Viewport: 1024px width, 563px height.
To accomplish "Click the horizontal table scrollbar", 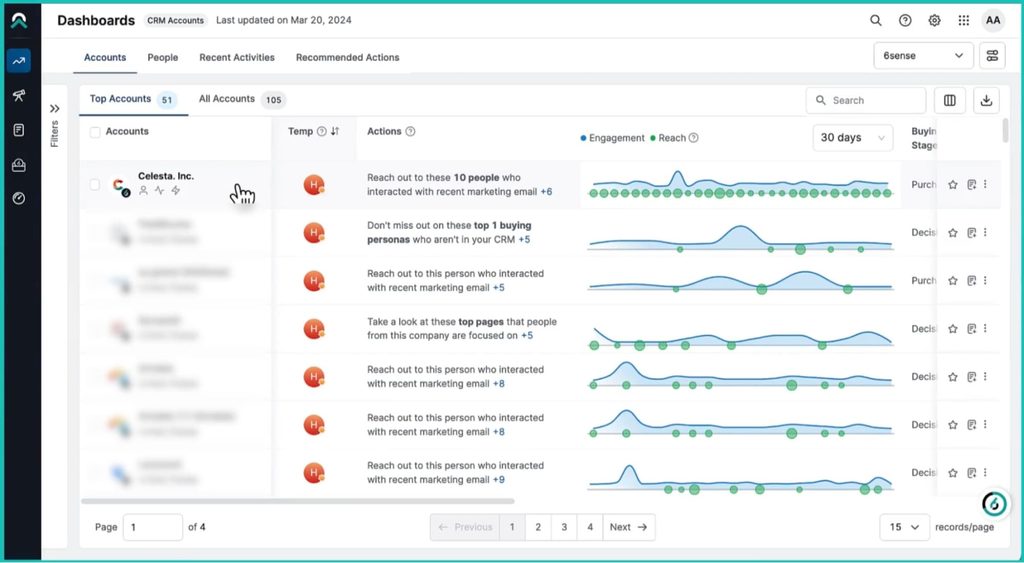I will click(x=298, y=502).
